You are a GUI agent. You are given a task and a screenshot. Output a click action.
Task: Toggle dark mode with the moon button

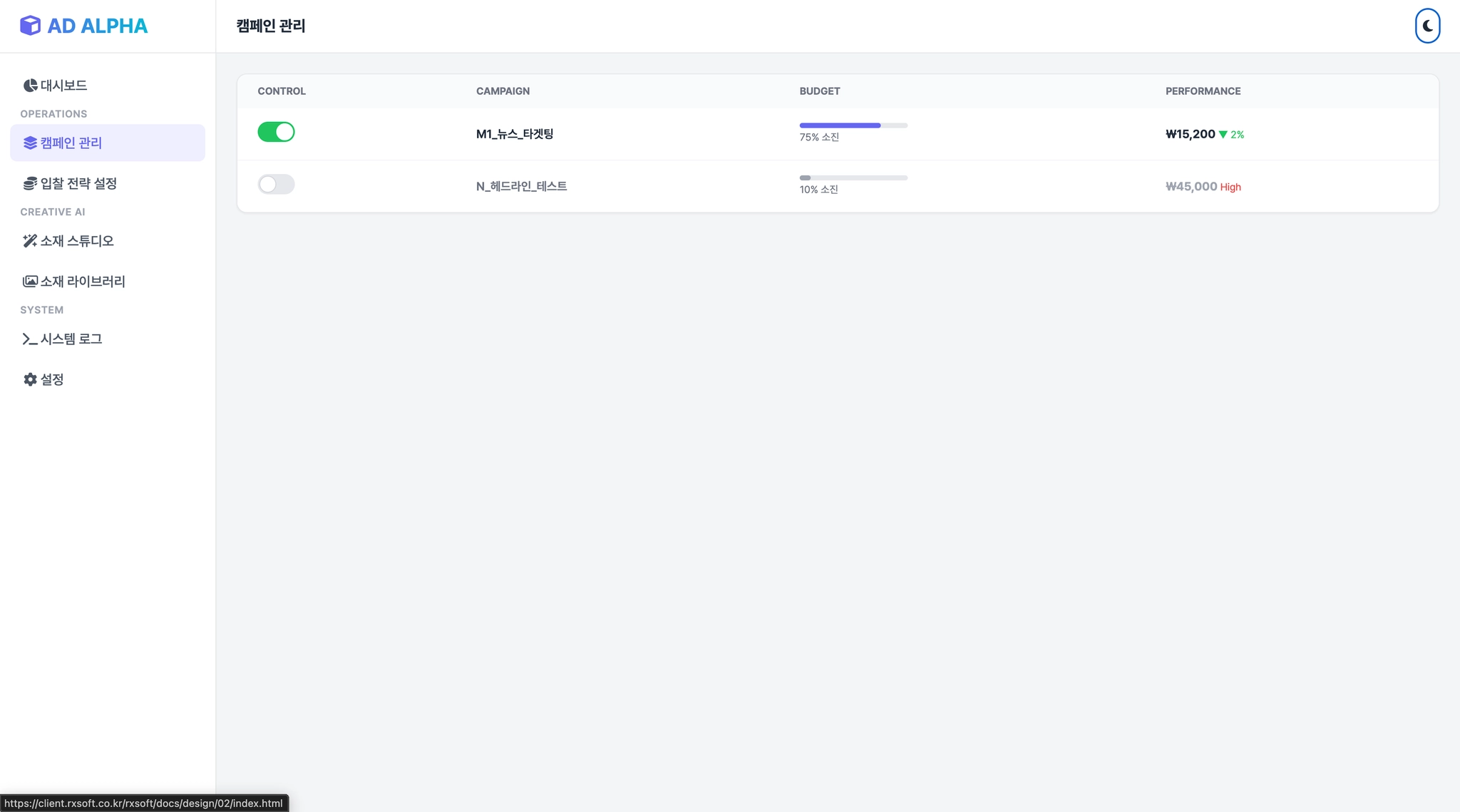[1427, 26]
